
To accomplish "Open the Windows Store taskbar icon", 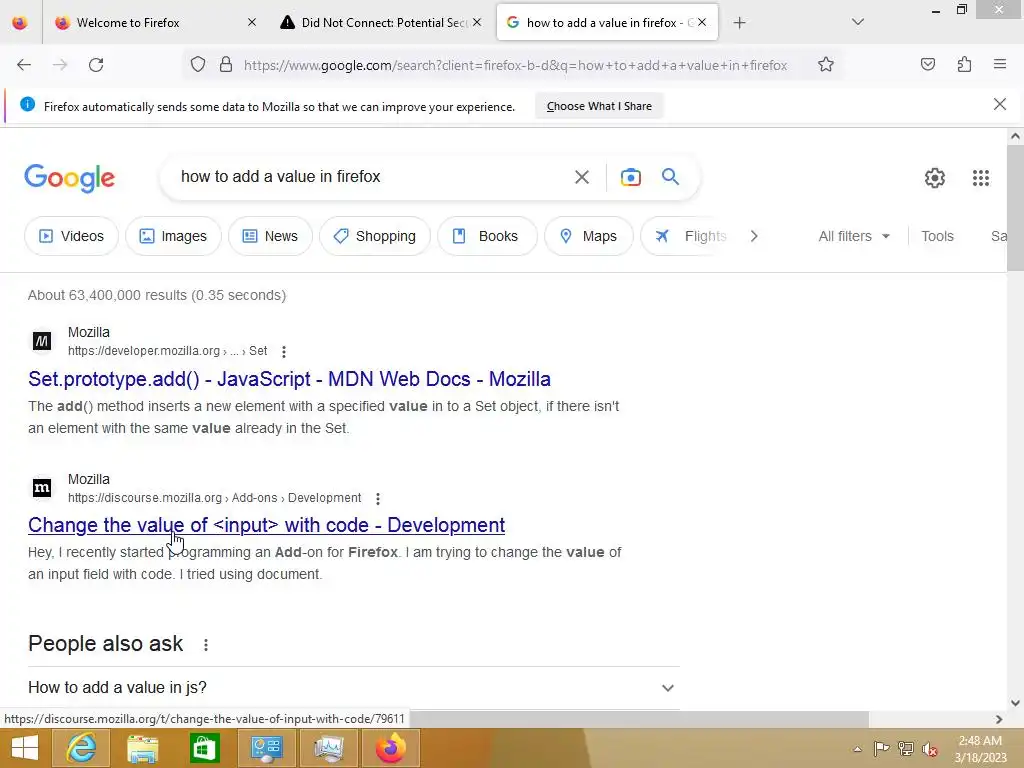I will tap(204, 748).
